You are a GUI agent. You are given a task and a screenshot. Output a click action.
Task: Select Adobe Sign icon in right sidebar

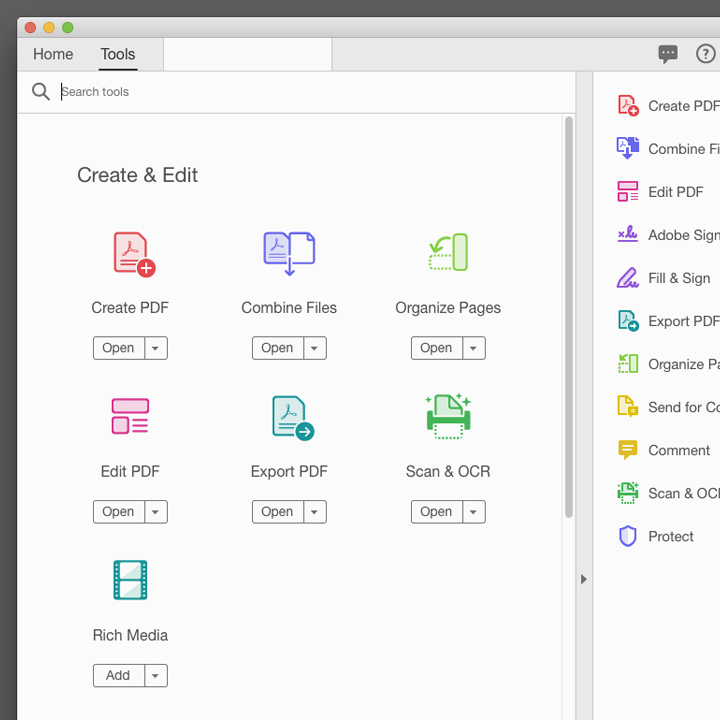[628, 234]
